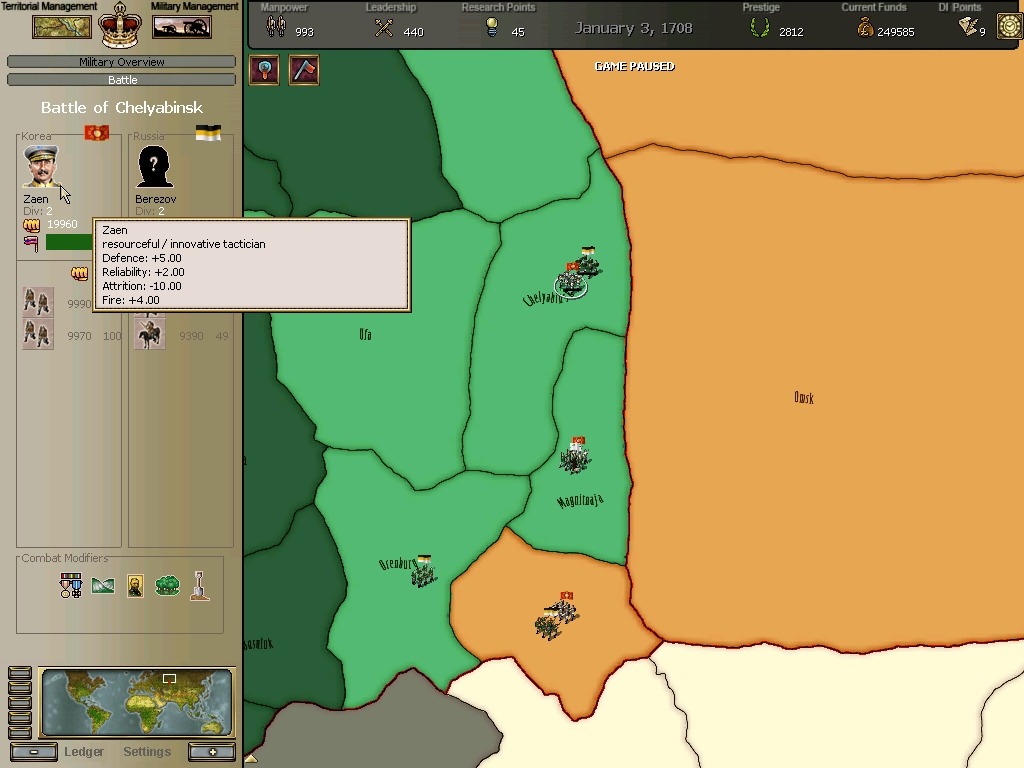
Task: Click the red flag map button
Action: point(304,70)
